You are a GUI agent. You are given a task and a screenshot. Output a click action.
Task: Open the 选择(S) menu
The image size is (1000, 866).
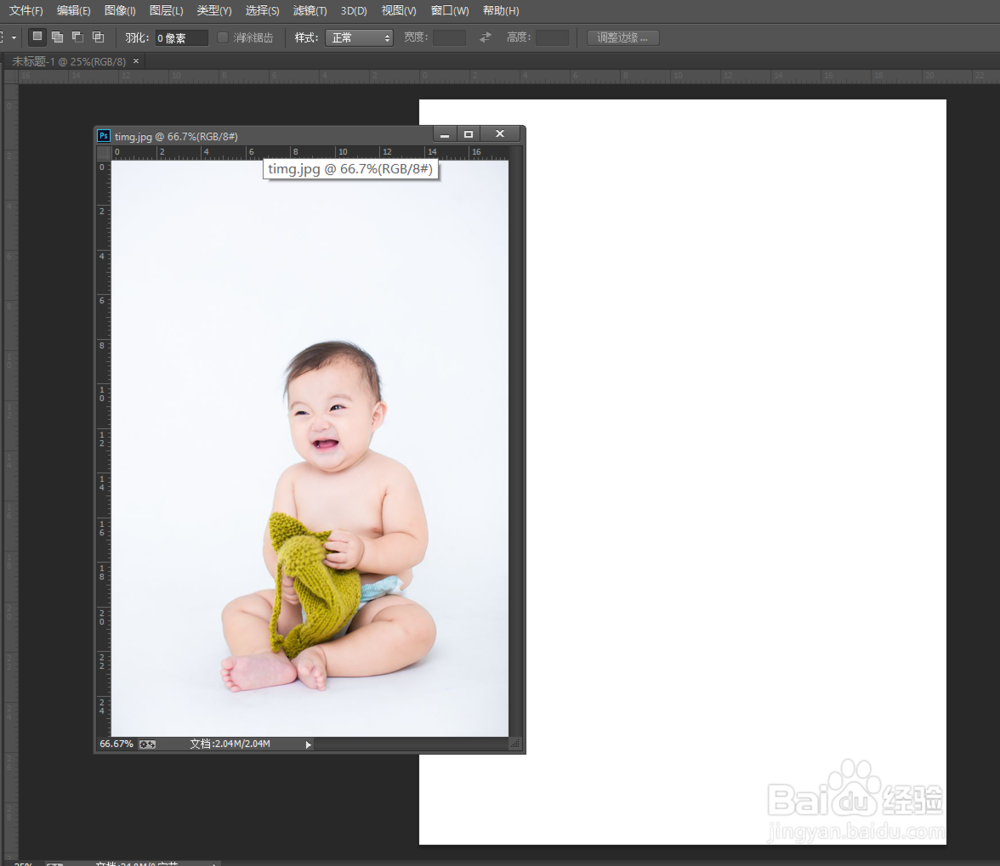[x=262, y=11]
